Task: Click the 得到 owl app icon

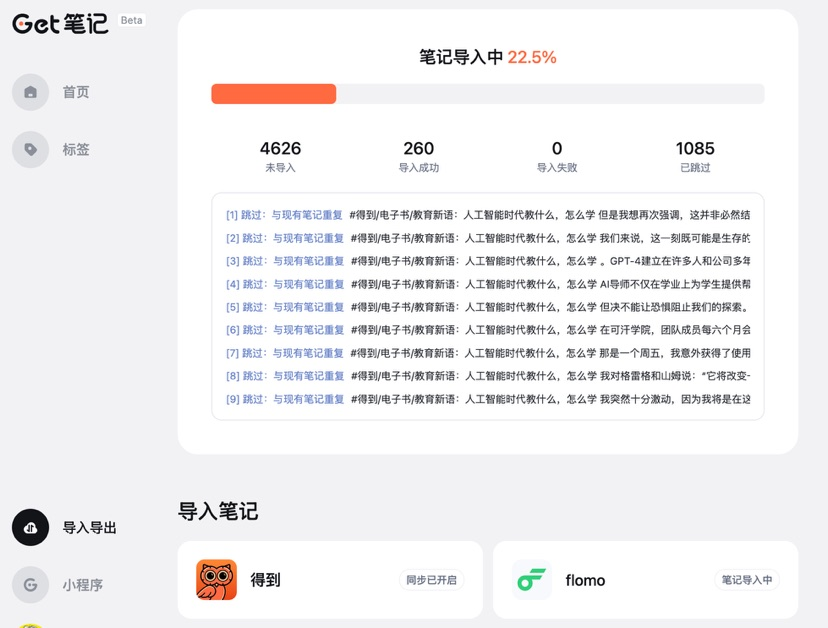Action: tap(216, 580)
